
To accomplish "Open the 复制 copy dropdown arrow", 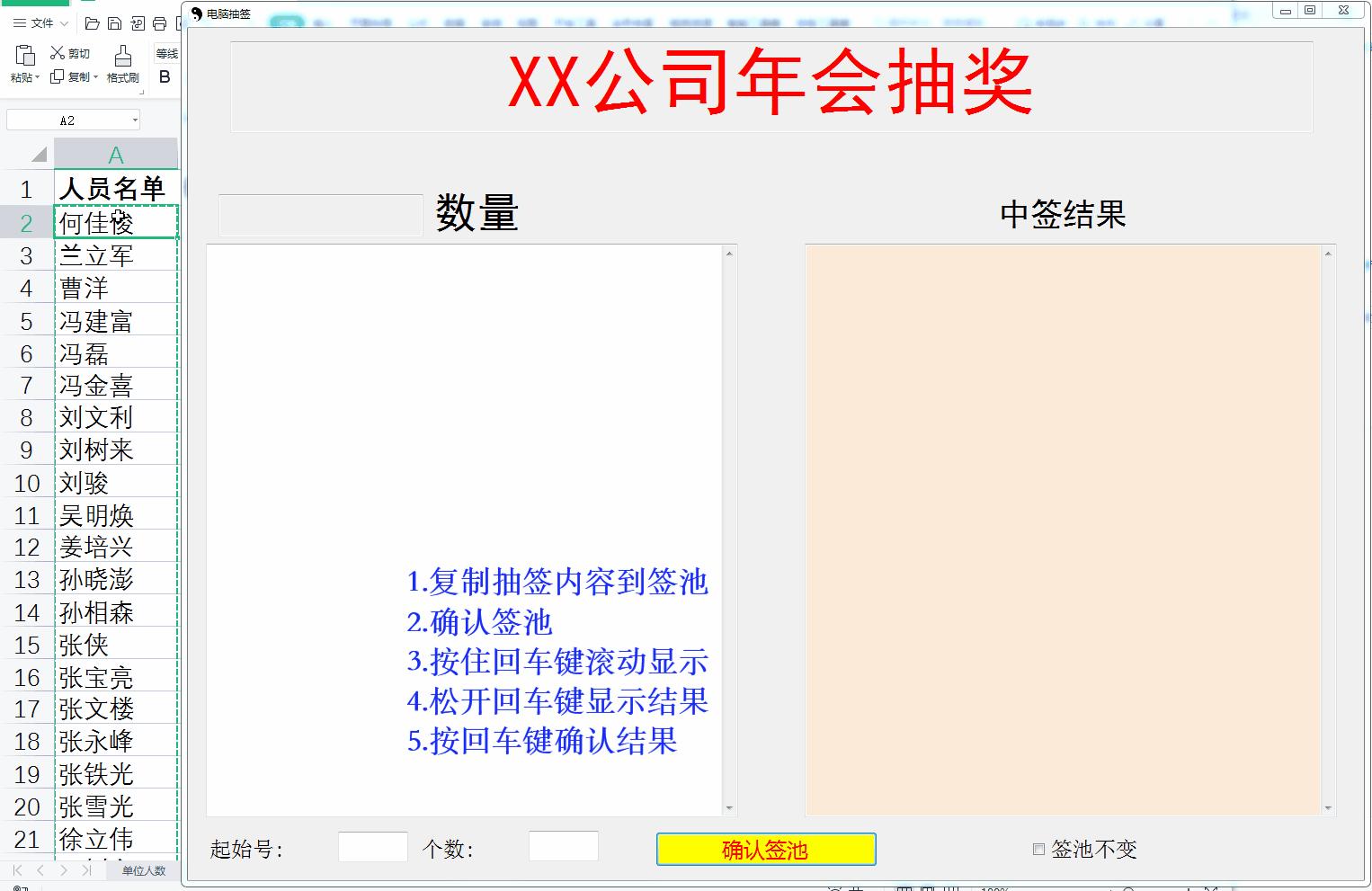I will pos(97,79).
